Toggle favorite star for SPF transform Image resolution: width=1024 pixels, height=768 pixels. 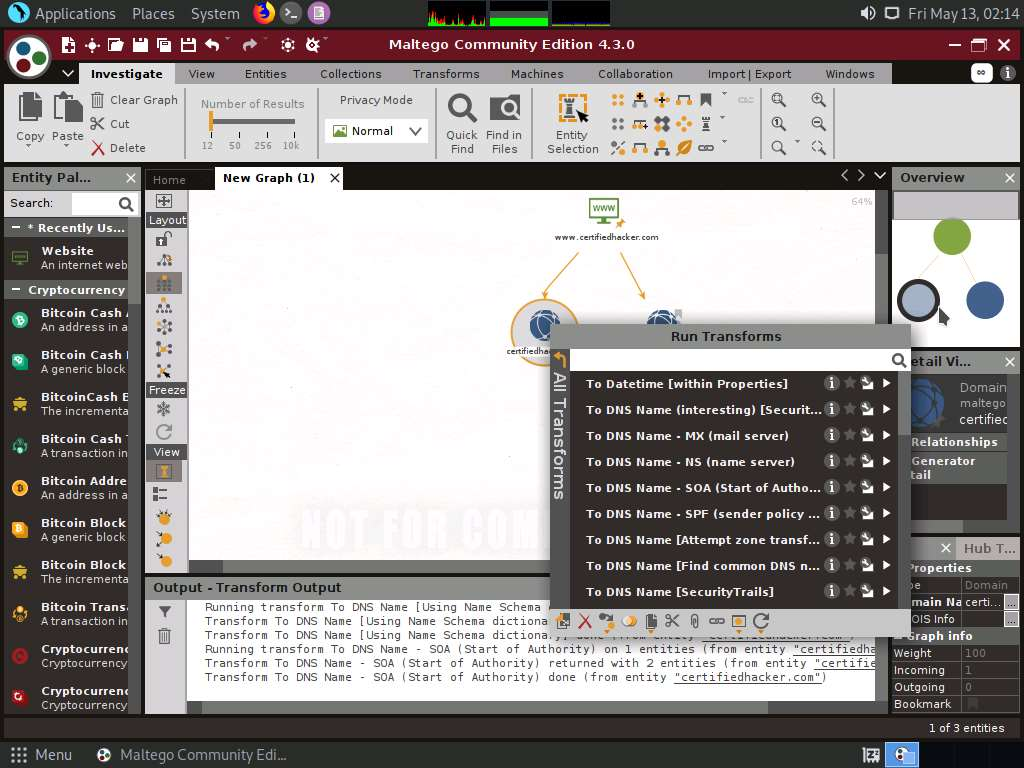click(850, 513)
